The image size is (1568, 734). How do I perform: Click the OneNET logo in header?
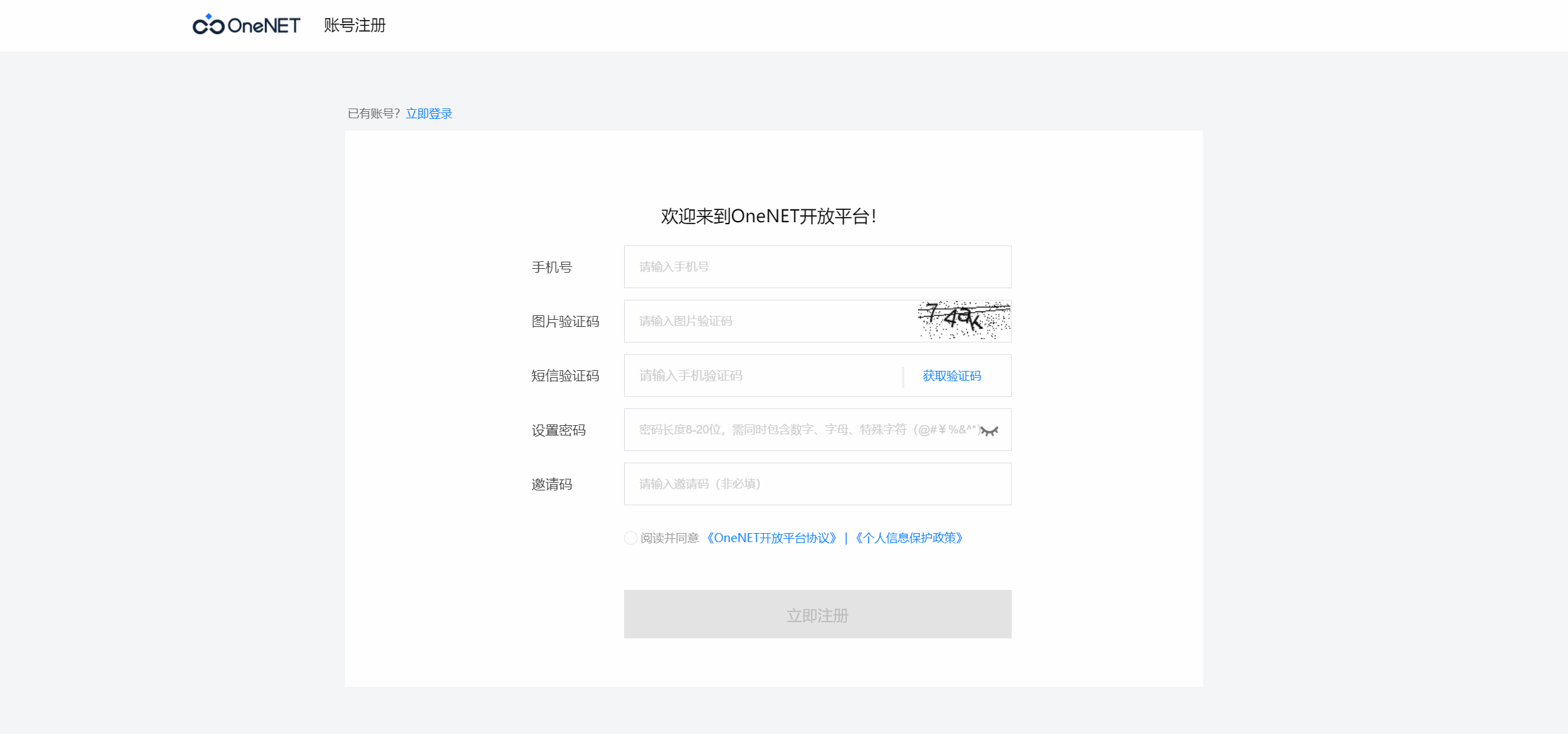246,25
